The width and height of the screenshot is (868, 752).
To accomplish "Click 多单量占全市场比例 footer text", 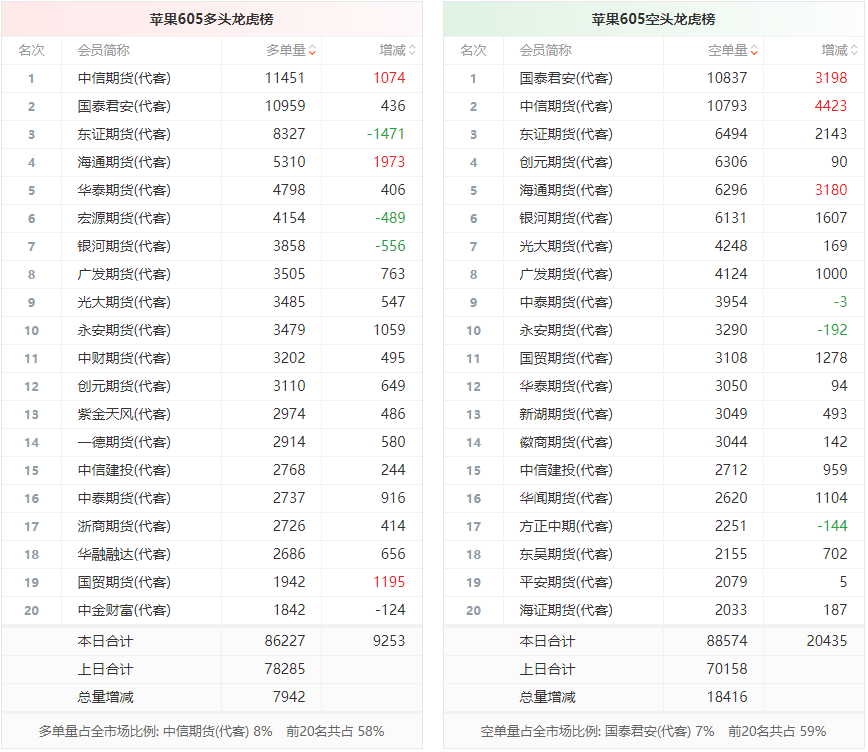I will (156, 732).
